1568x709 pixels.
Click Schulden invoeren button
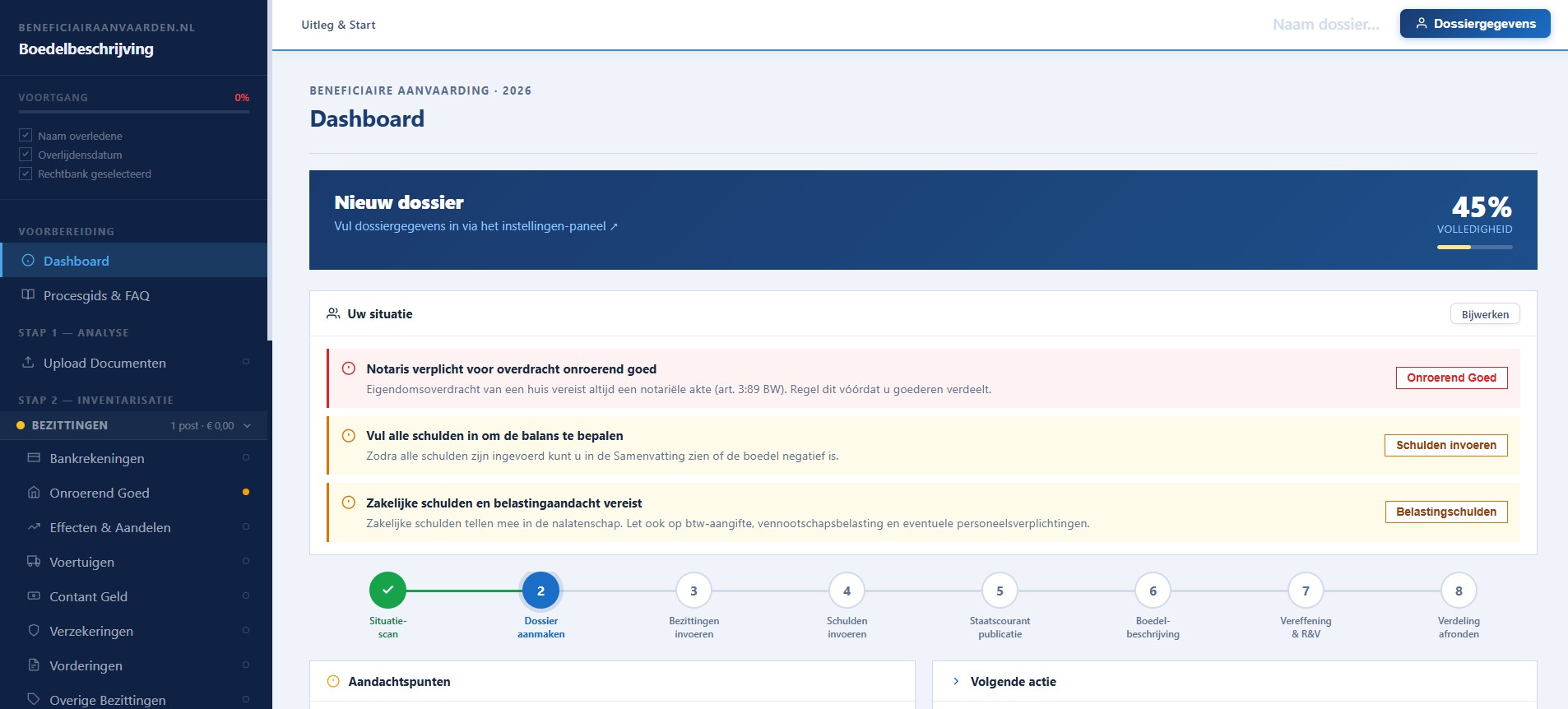(1445, 445)
